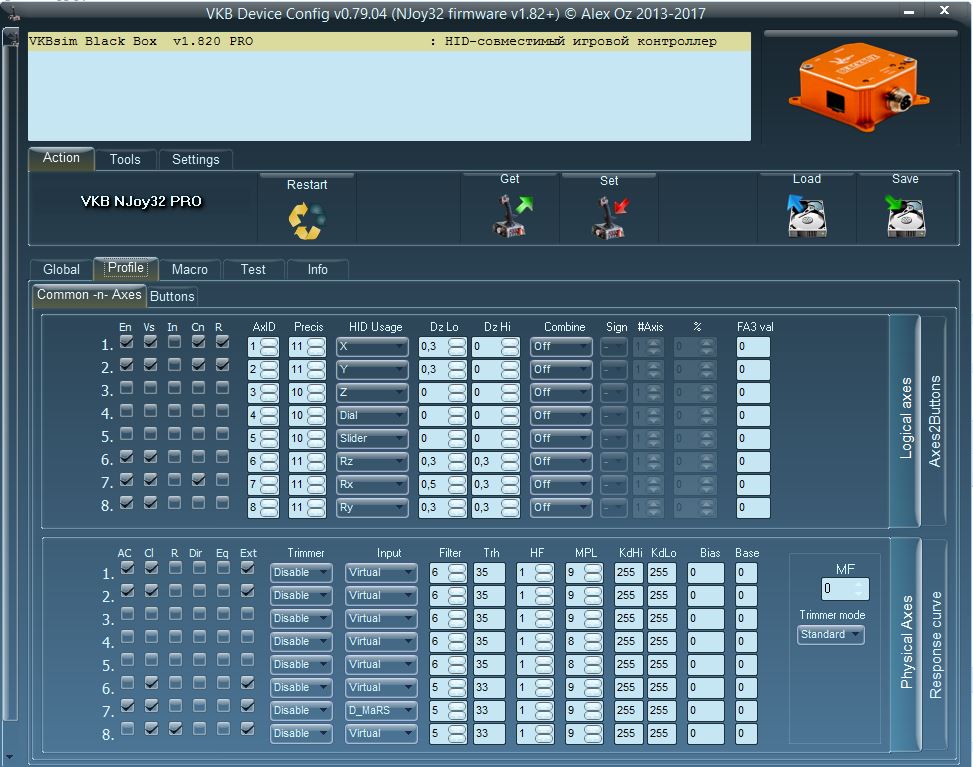Image resolution: width=973 pixels, height=767 pixels.
Task: Open Combine dropdown for logical axis 8
Action: (560, 508)
